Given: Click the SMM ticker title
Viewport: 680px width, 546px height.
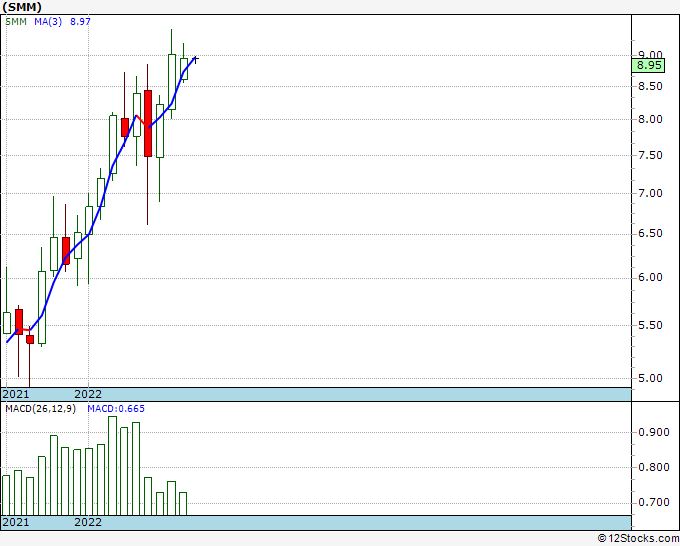Looking at the screenshot, I should pos(22,7).
